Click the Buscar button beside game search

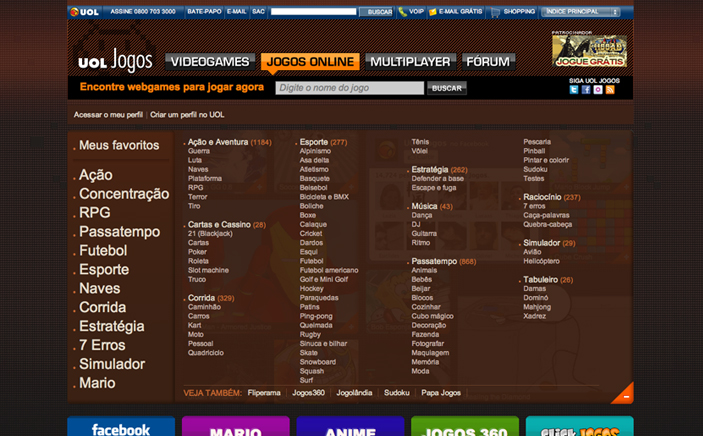pos(447,88)
